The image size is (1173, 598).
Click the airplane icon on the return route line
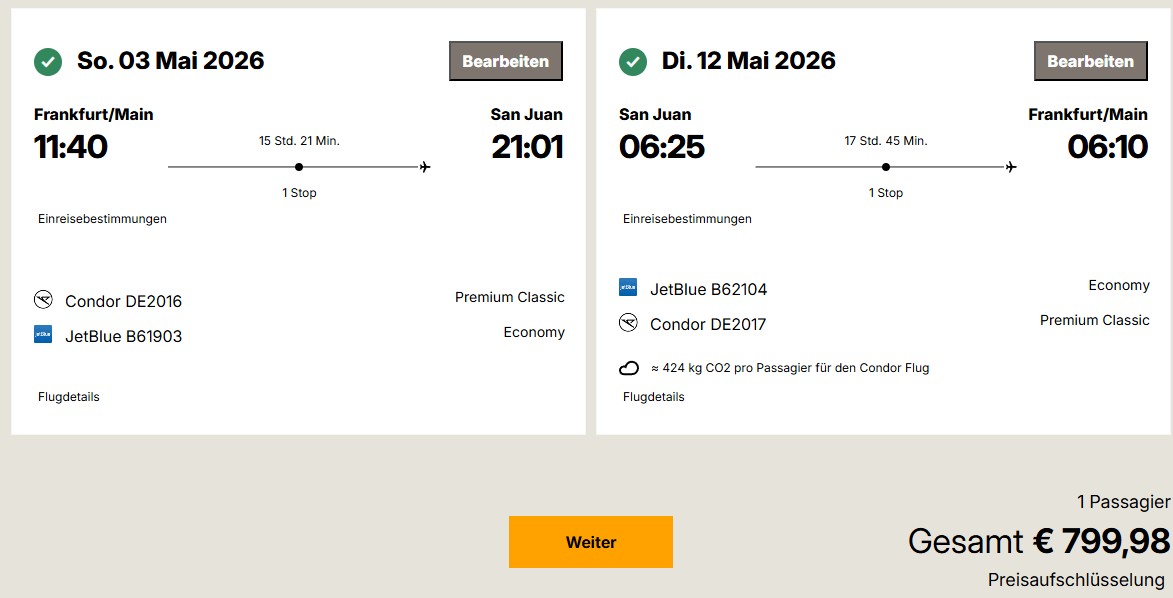(x=1011, y=167)
